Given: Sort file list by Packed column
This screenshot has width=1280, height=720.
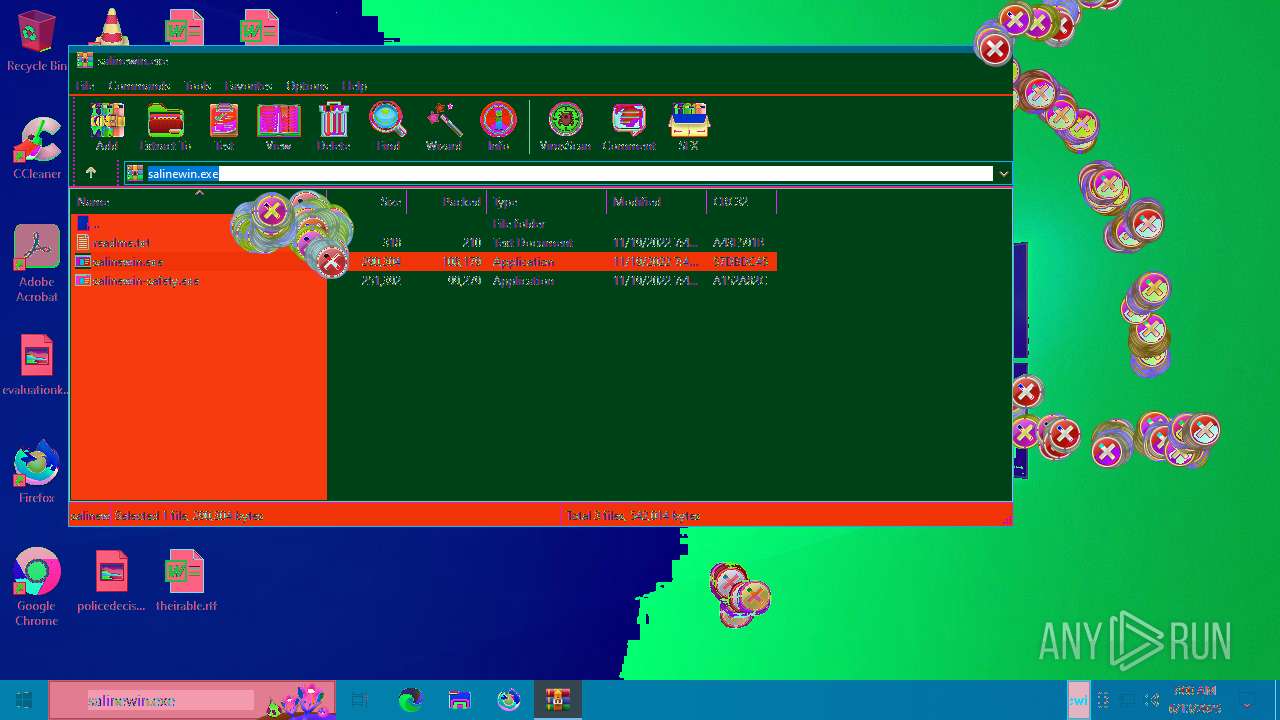Looking at the screenshot, I should [x=447, y=202].
